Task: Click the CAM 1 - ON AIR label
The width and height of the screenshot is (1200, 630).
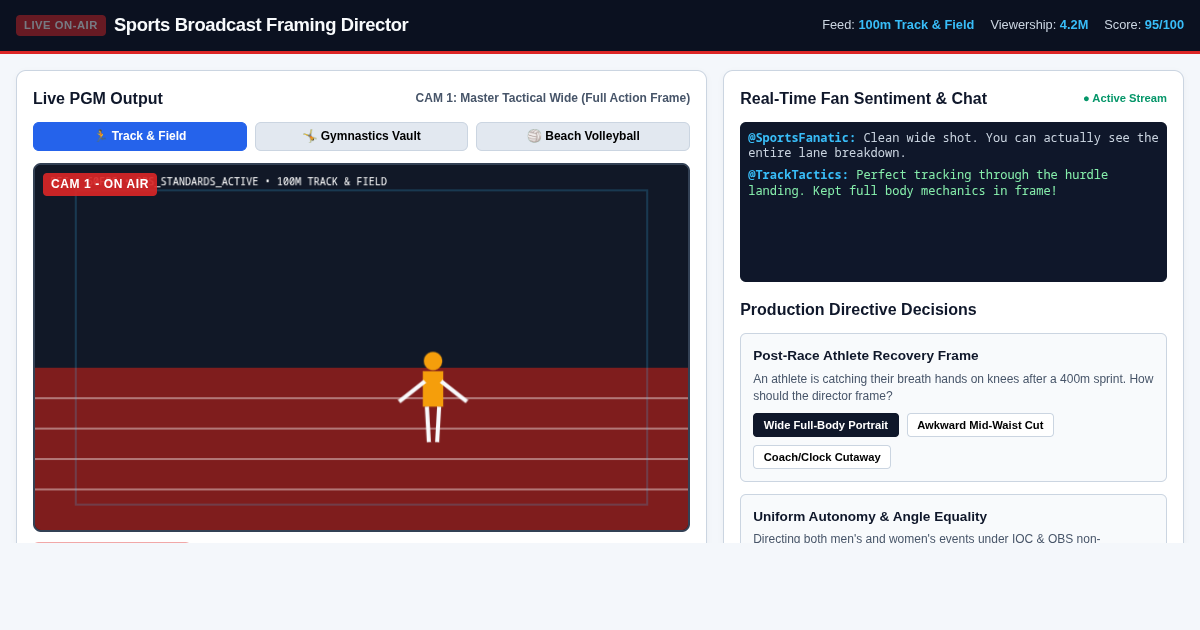Action: (x=100, y=184)
